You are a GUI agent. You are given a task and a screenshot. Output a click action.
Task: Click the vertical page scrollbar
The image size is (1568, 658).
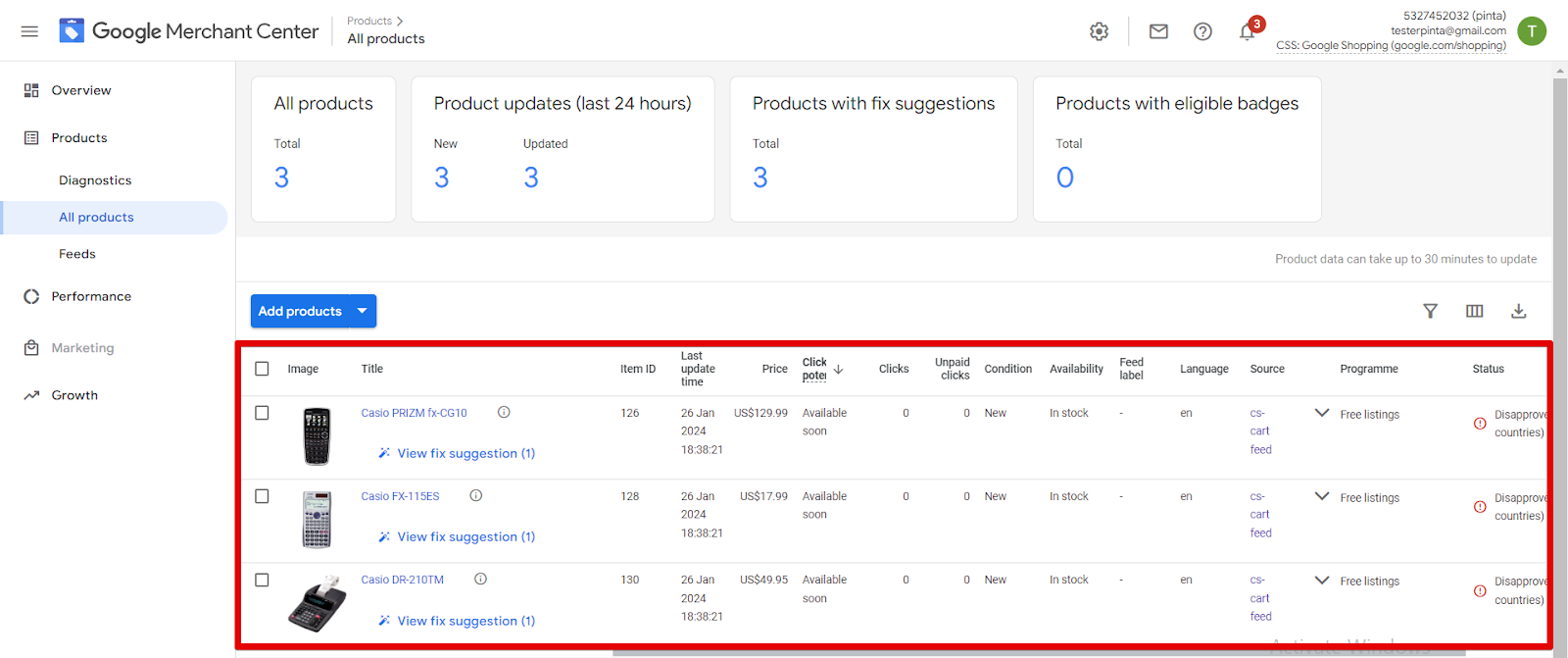pos(1560,363)
